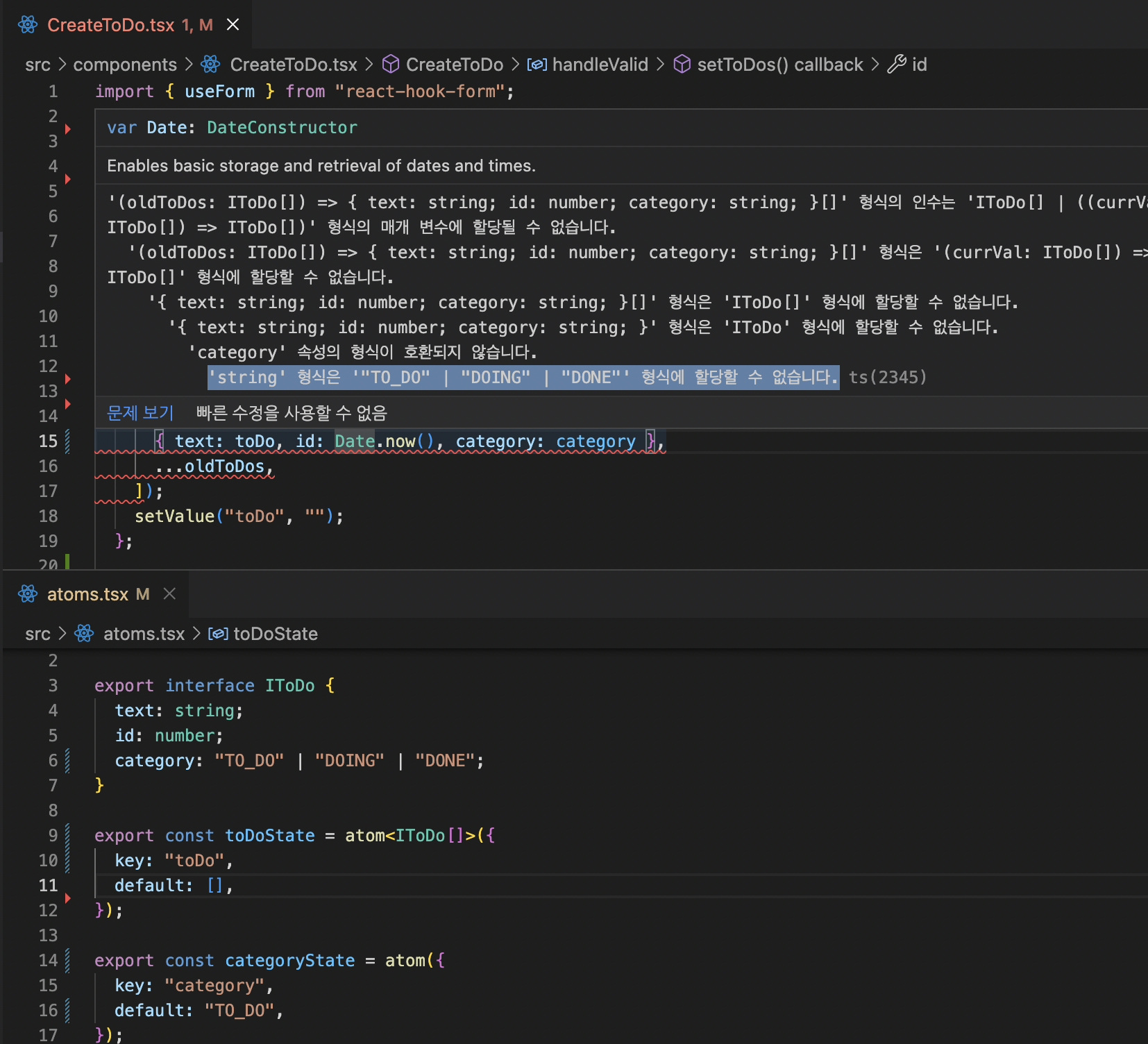
Task: Click the cube symbol icon before CreateToDo breadcrumb
Action: pos(391,65)
